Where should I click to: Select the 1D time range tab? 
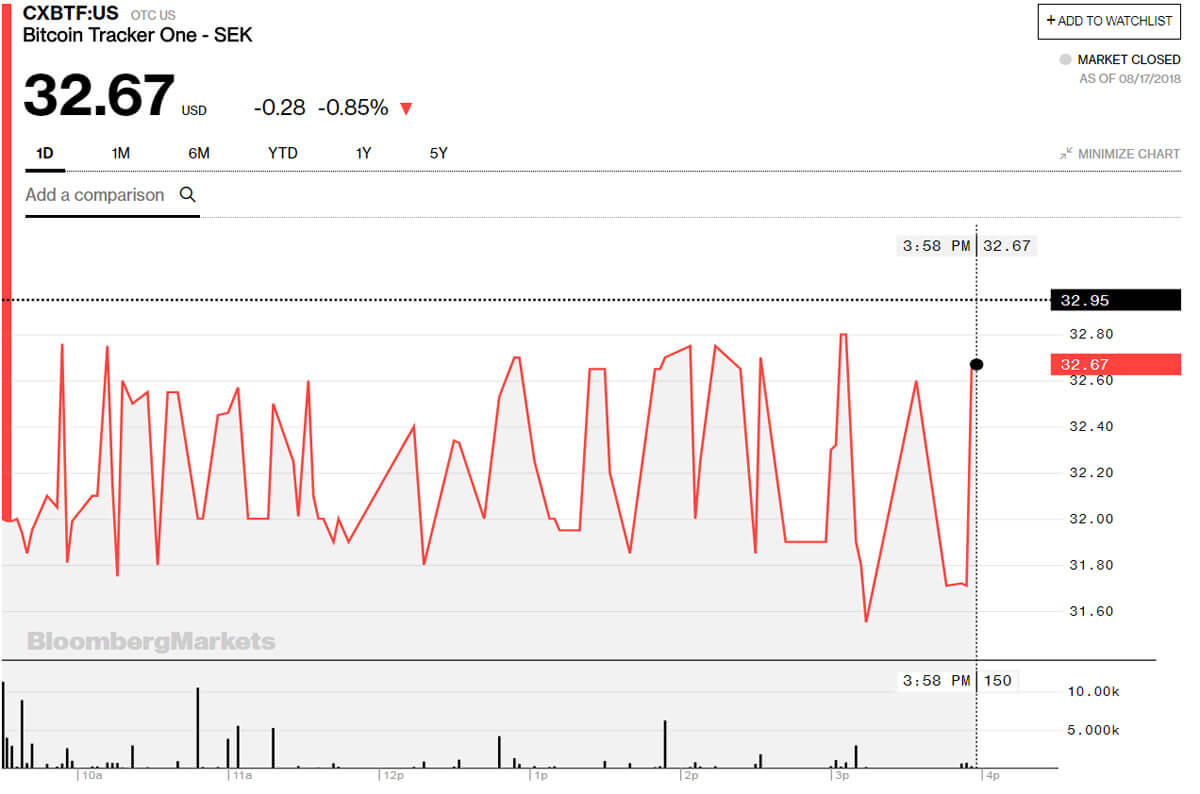click(x=44, y=154)
